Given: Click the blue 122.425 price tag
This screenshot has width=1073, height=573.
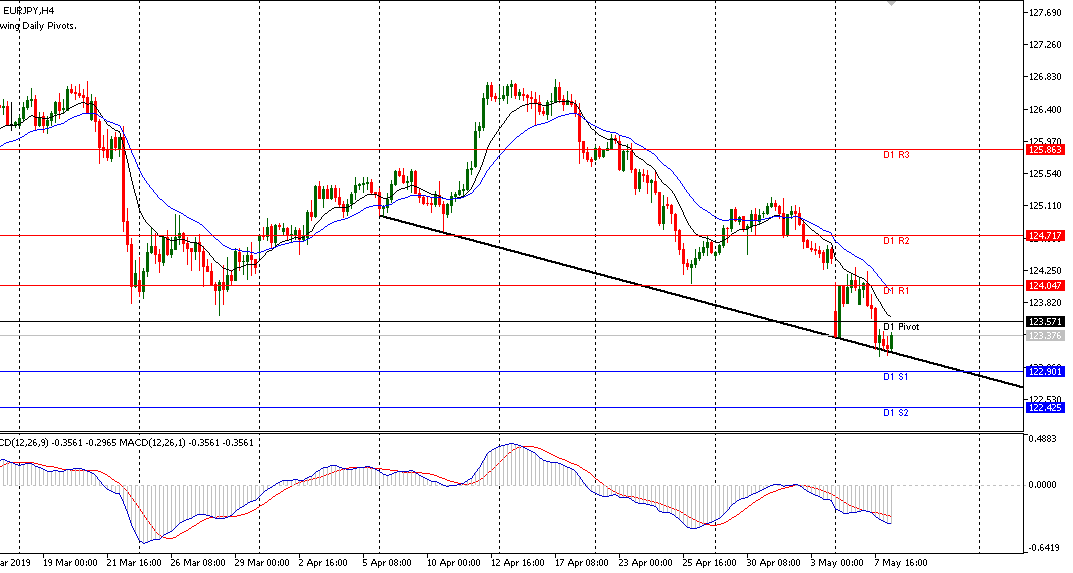Looking at the screenshot, I should pos(1044,408).
